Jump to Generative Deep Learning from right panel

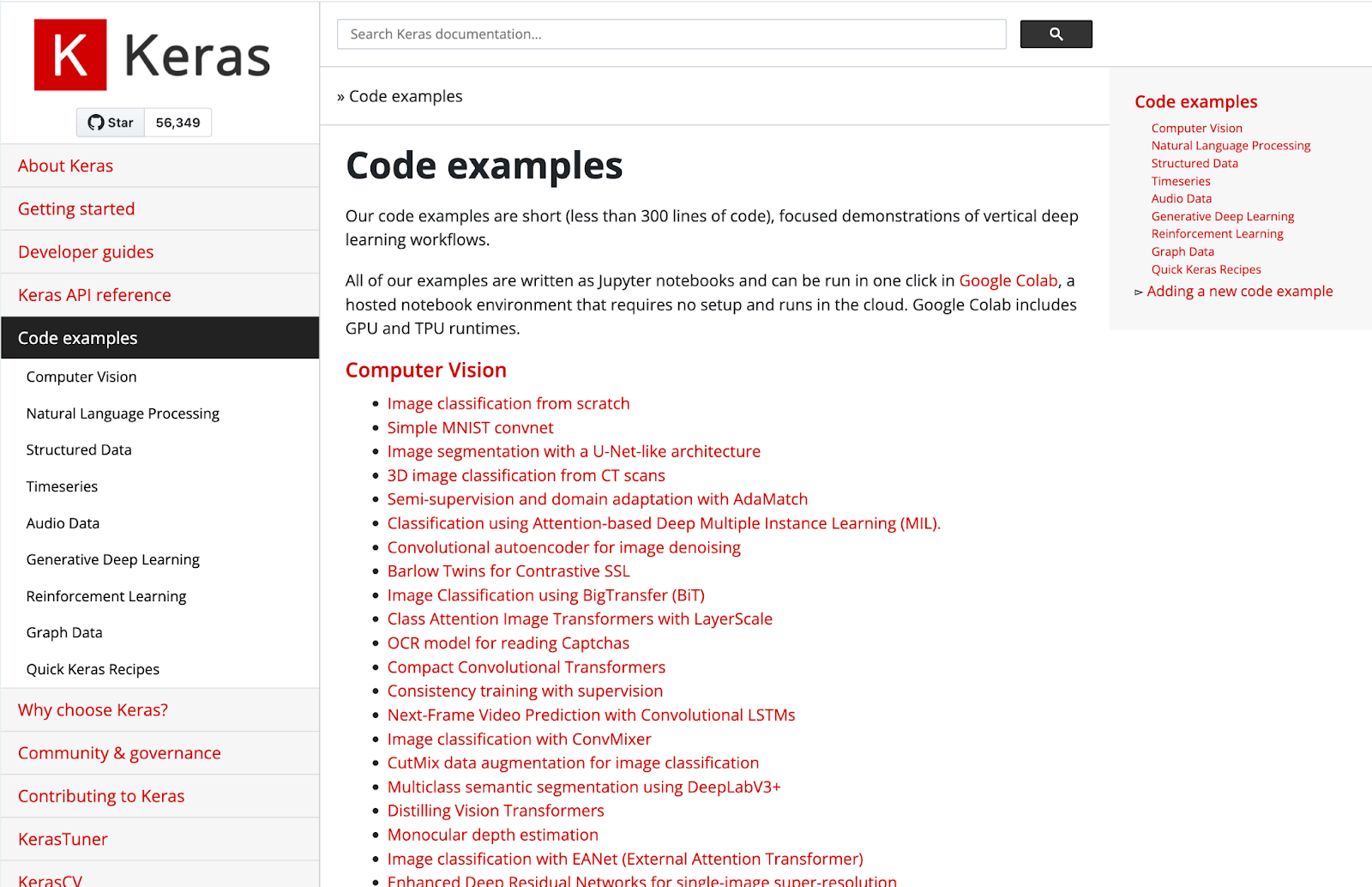pyautogui.click(x=1223, y=216)
